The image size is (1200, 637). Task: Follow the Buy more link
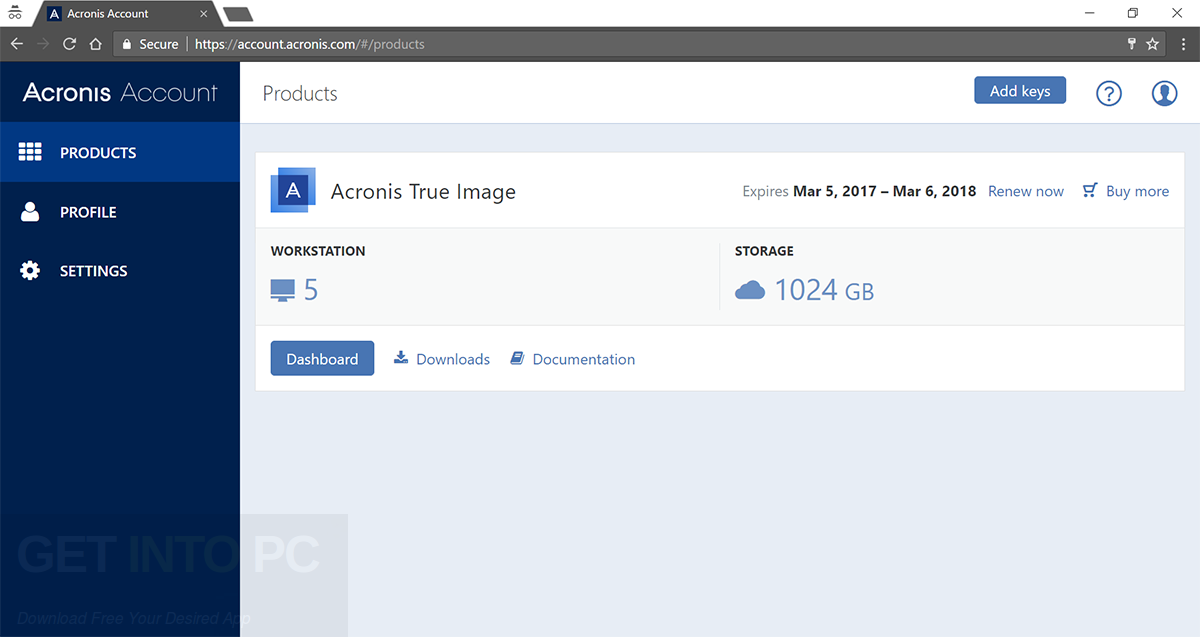(x=1137, y=191)
